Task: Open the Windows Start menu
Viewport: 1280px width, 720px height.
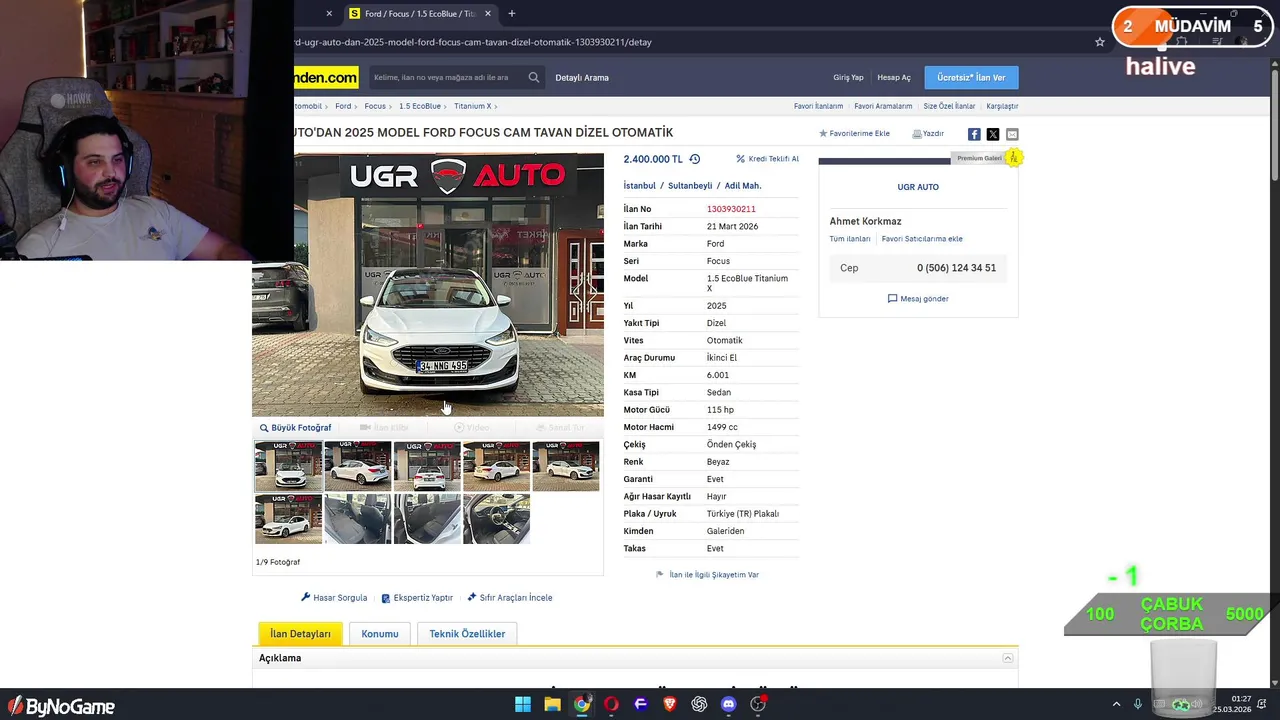Action: (523, 704)
